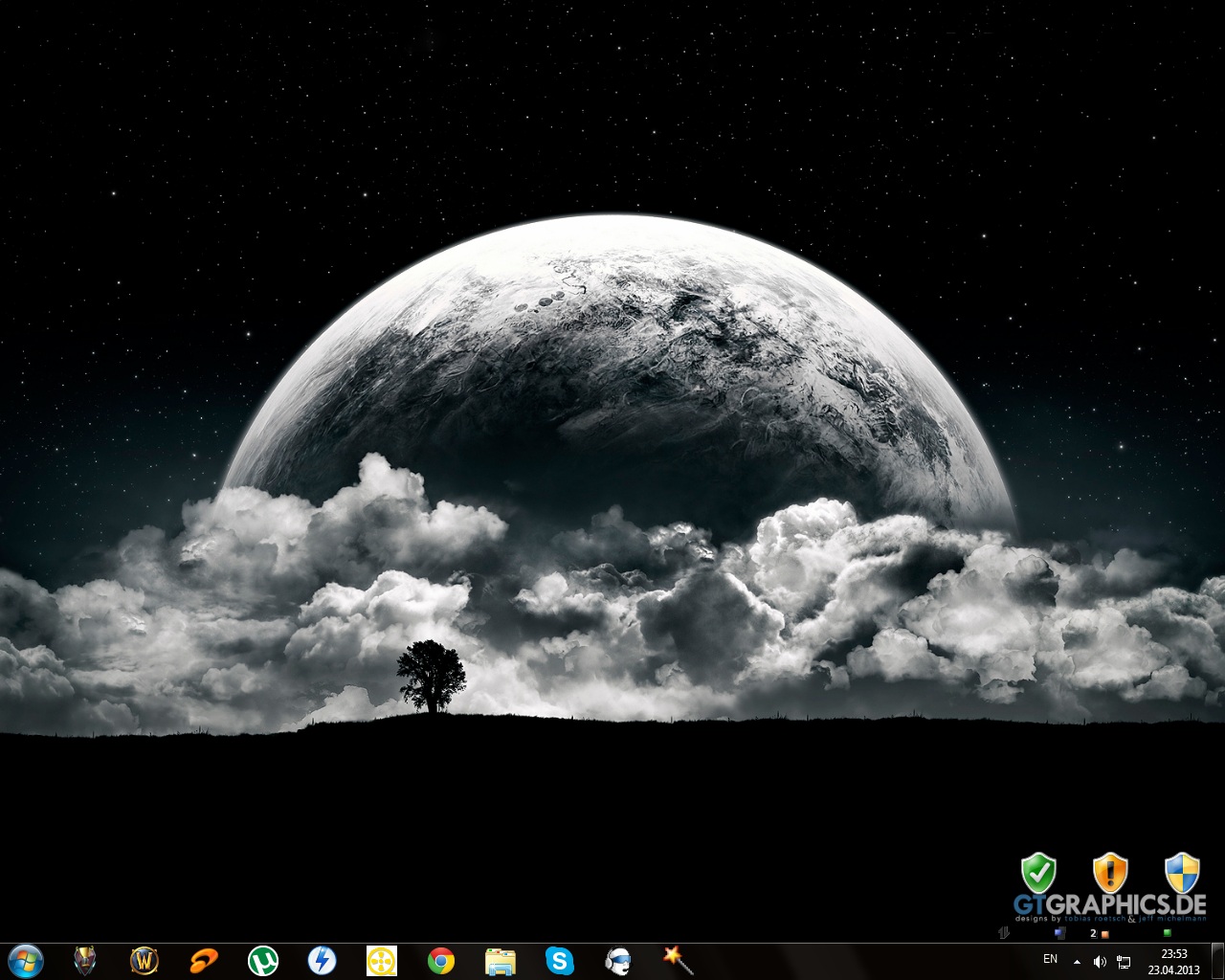
Task: Open the network connection tray icon
Action: tap(1124, 961)
